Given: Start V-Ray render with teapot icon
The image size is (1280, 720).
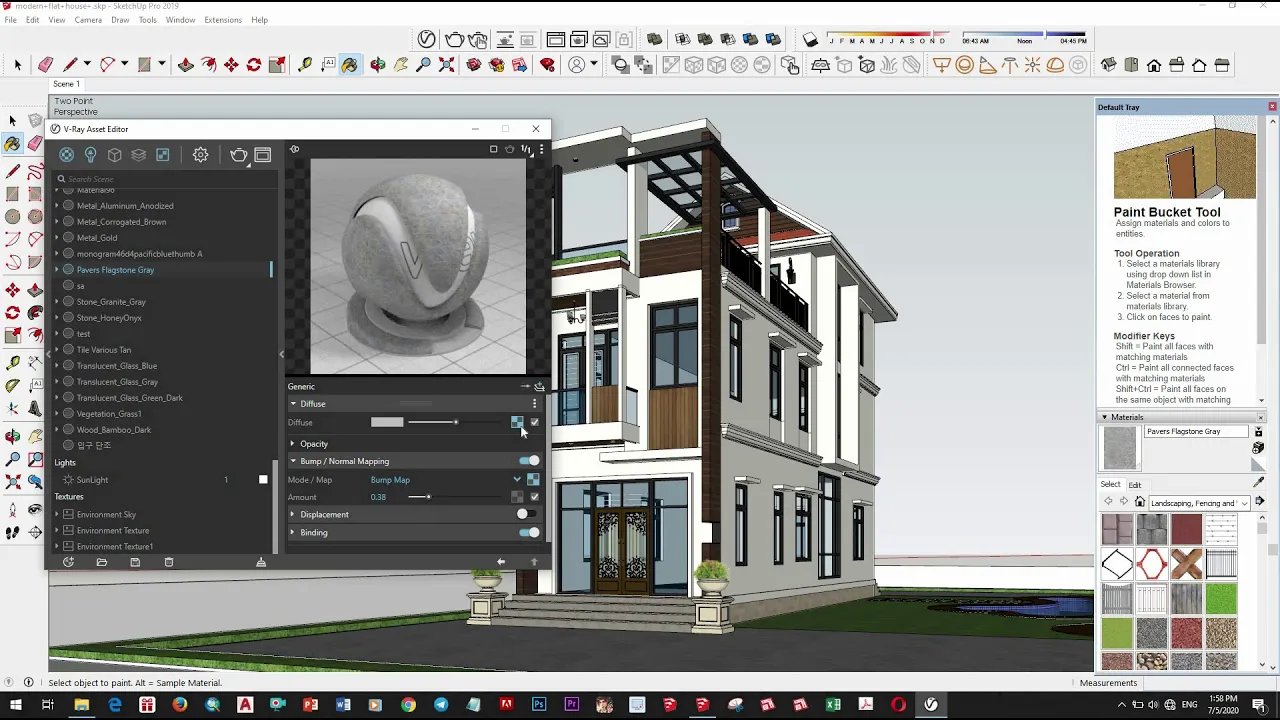Looking at the screenshot, I should pyautogui.click(x=454, y=40).
